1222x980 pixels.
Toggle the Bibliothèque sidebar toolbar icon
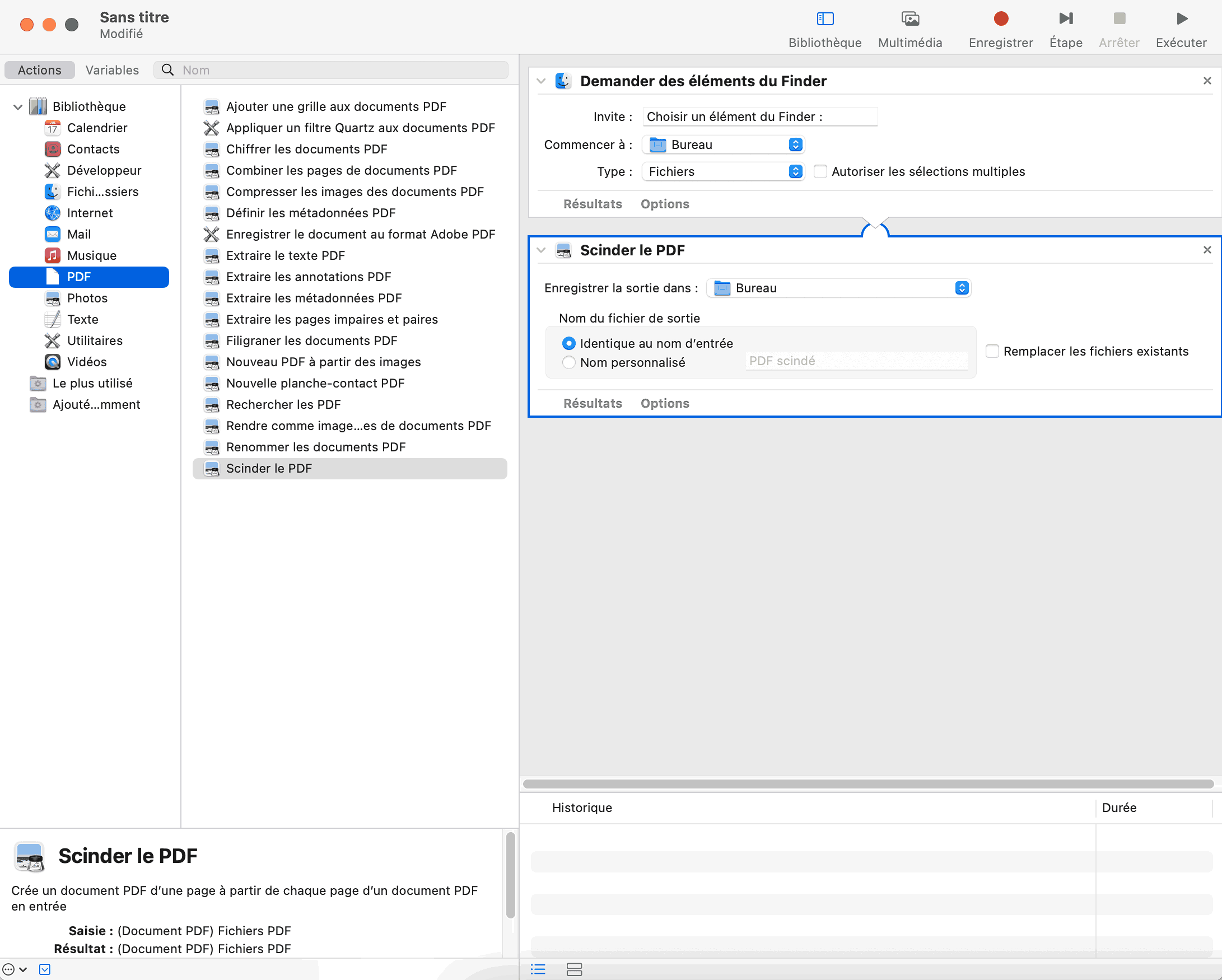[825, 18]
